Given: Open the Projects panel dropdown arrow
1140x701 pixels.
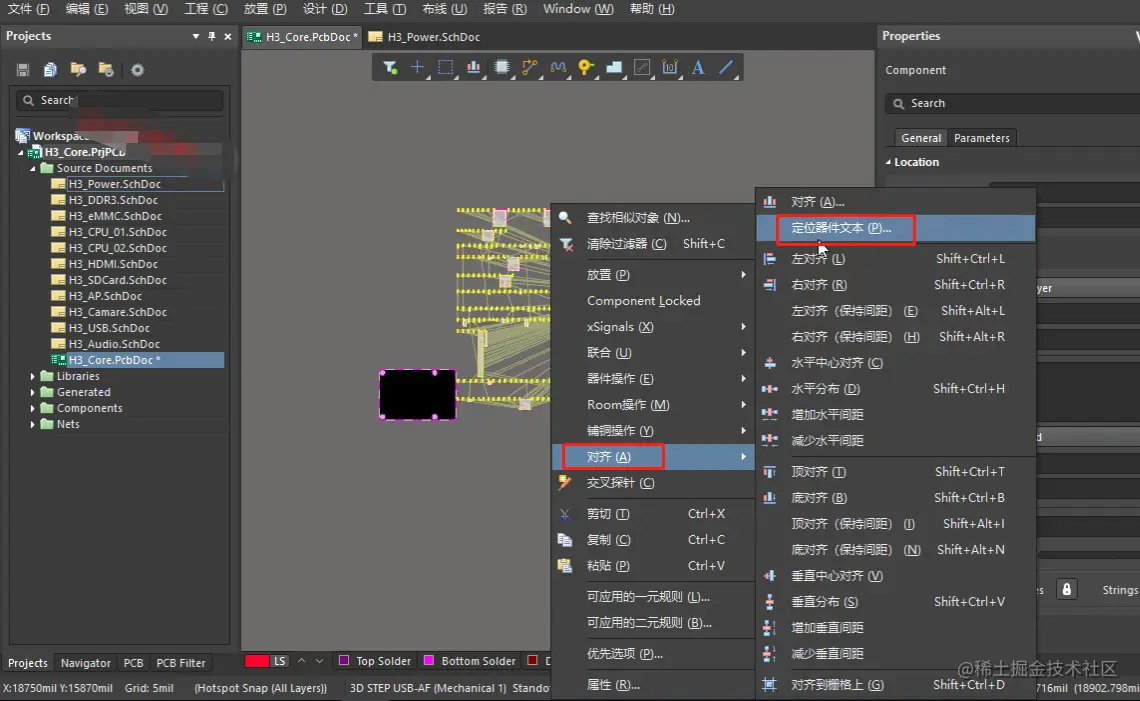Looking at the screenshot, I should tap(196, 36).
